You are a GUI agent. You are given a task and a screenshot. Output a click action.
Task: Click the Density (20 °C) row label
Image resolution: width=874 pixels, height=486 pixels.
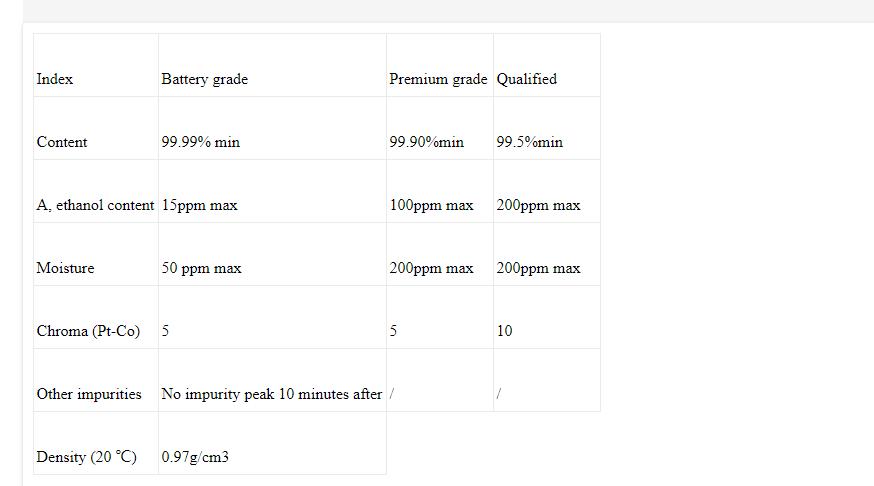(86, 457)
